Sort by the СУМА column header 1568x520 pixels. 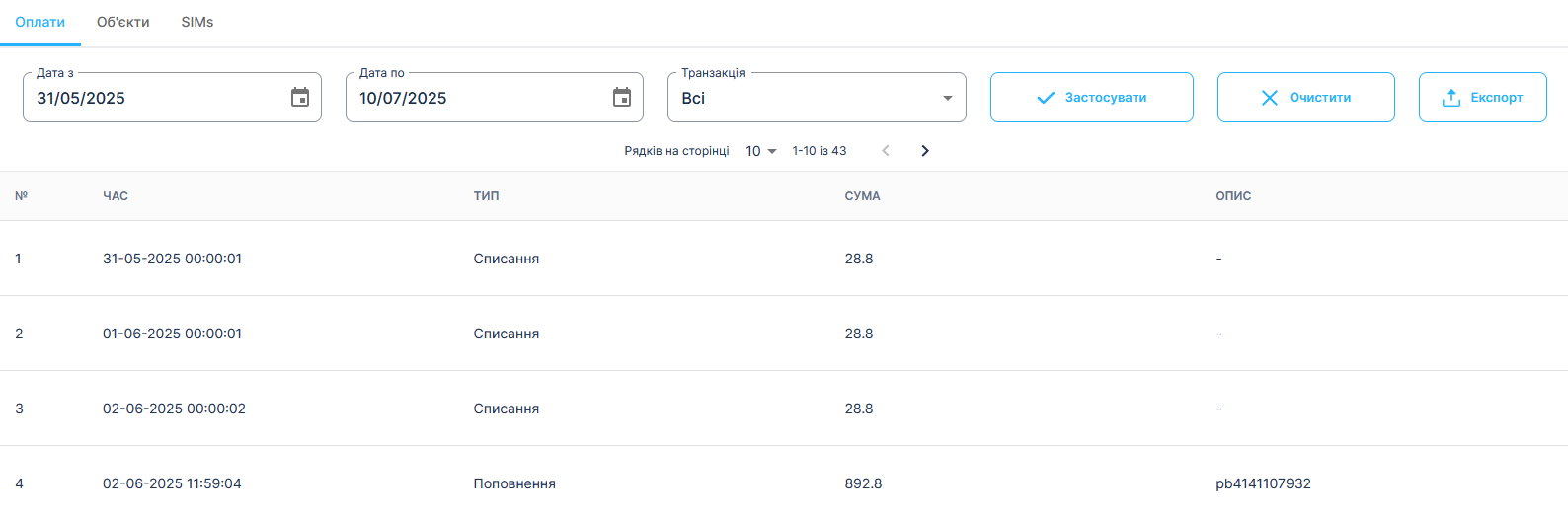coord(862,196)
